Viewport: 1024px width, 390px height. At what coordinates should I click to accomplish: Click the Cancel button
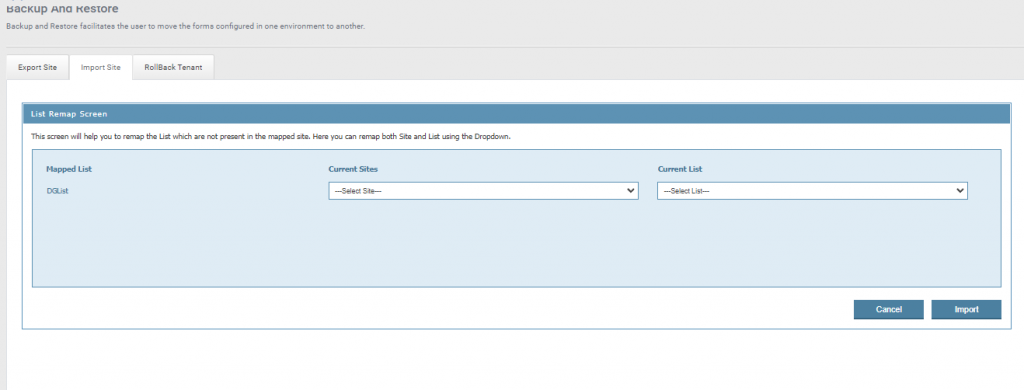click(x=888, y=310)
